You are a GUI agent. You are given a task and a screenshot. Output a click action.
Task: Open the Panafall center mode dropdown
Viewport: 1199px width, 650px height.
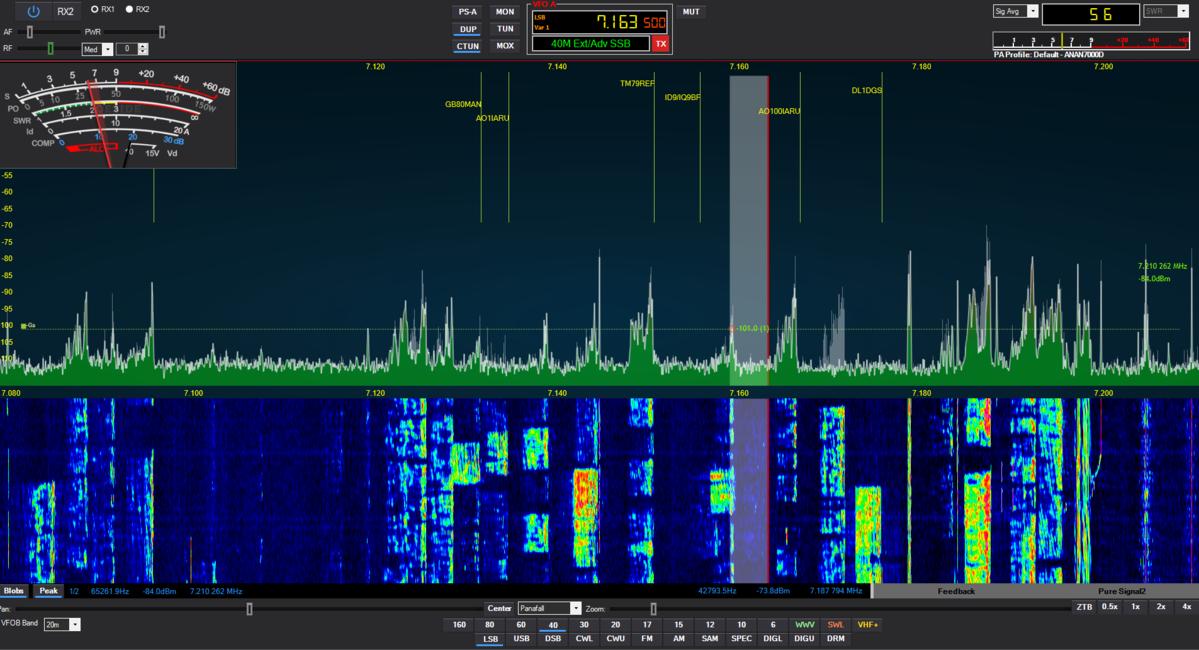coord(548,608)
